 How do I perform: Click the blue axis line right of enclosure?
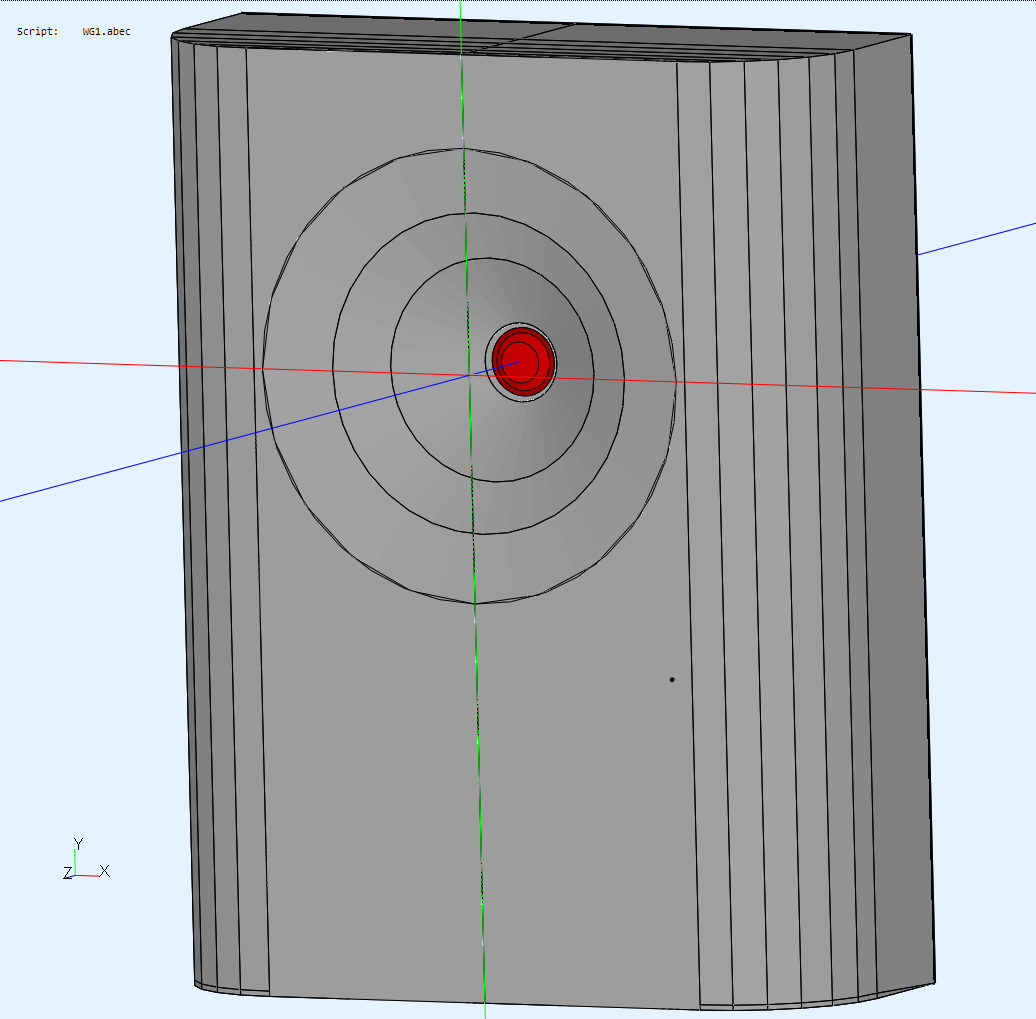click(980, 238)
